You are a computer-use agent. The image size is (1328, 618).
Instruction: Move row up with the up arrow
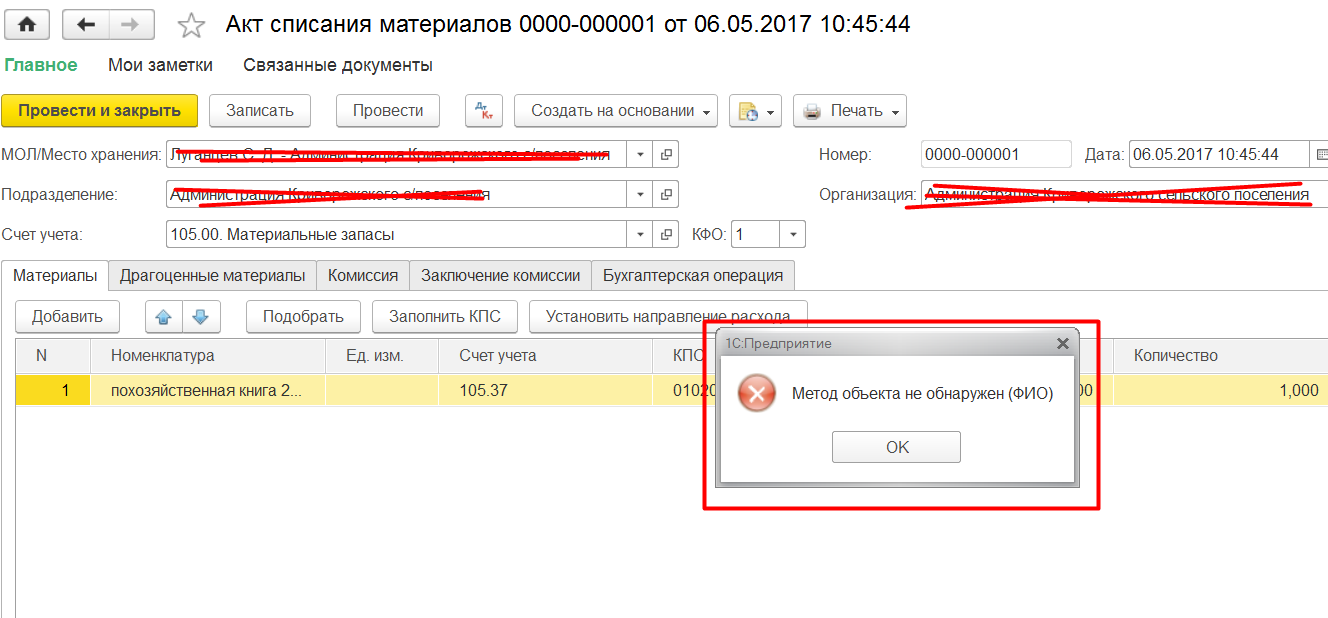coord(164,317)
